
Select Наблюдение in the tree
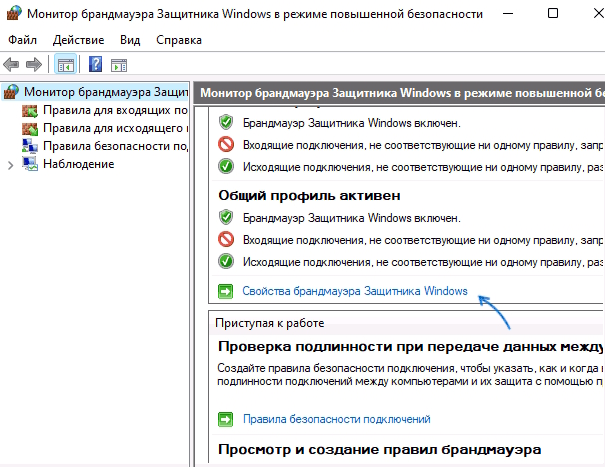tap(79, 164)
